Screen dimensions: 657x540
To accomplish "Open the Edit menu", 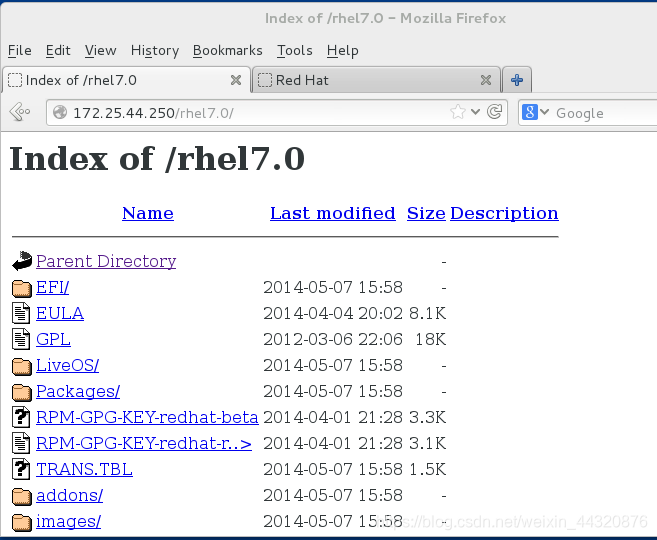I will (58, 50).
